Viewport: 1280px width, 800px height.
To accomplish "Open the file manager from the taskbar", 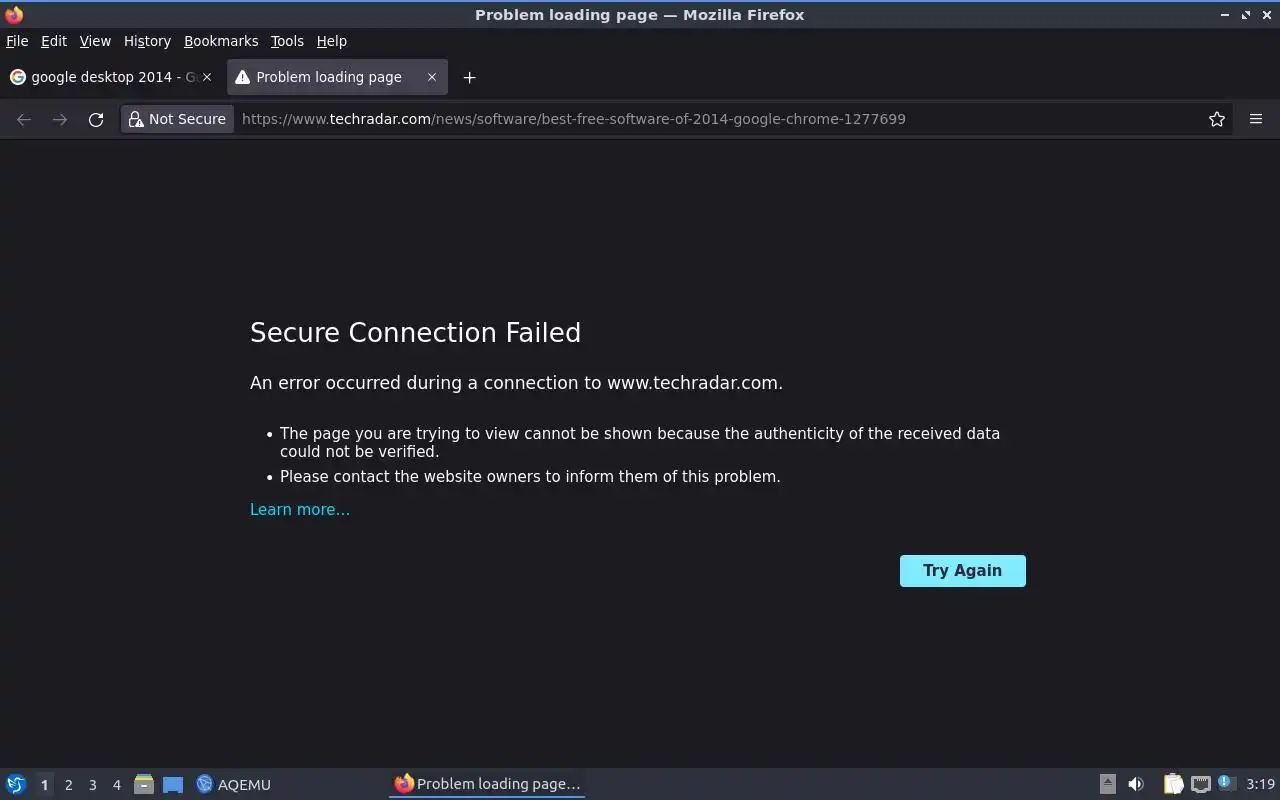I will point(143,784).
